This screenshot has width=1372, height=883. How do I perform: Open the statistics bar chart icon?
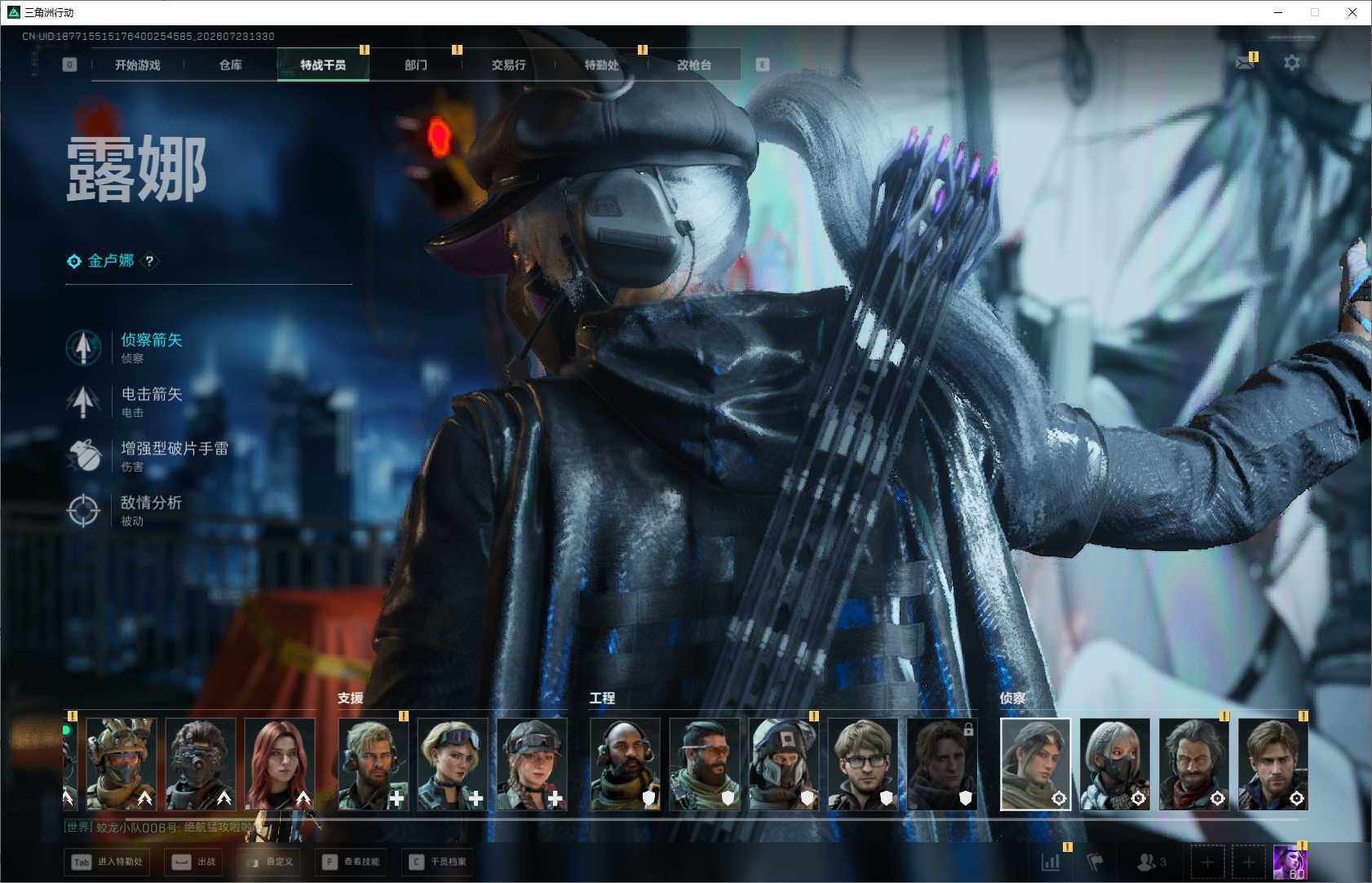tap(1051, 862)
